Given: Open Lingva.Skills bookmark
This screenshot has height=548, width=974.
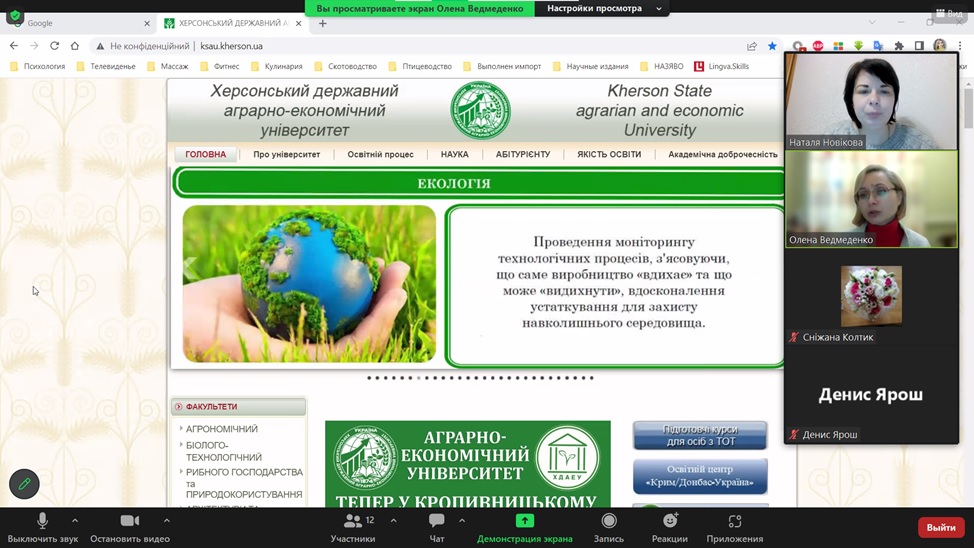Looking at the screenshot, I should pos(721,66).
